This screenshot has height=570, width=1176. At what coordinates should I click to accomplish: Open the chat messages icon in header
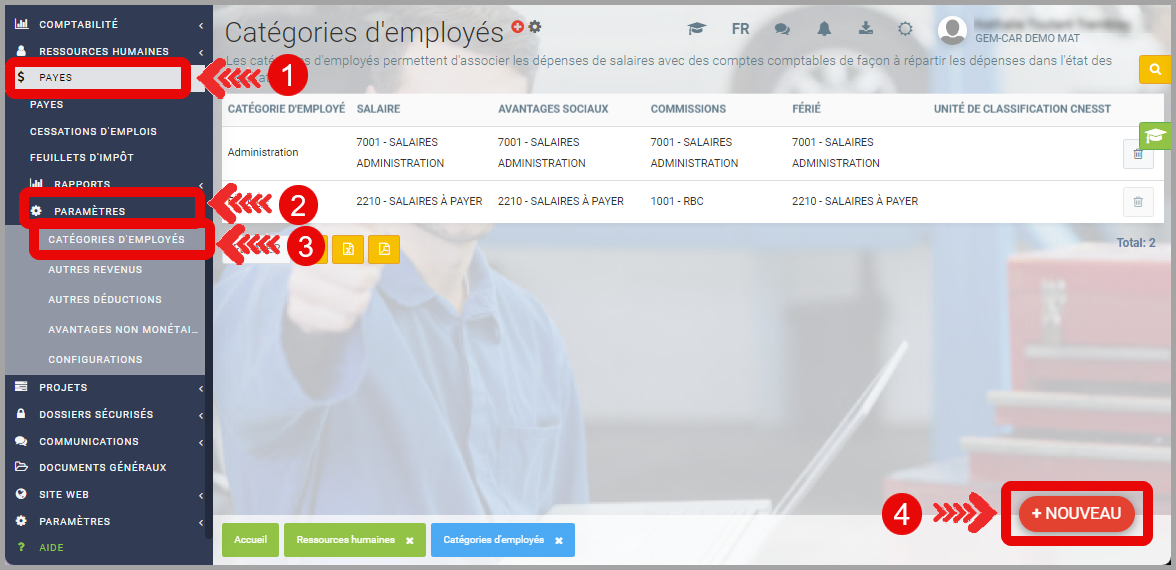click(x=782, y=29)
